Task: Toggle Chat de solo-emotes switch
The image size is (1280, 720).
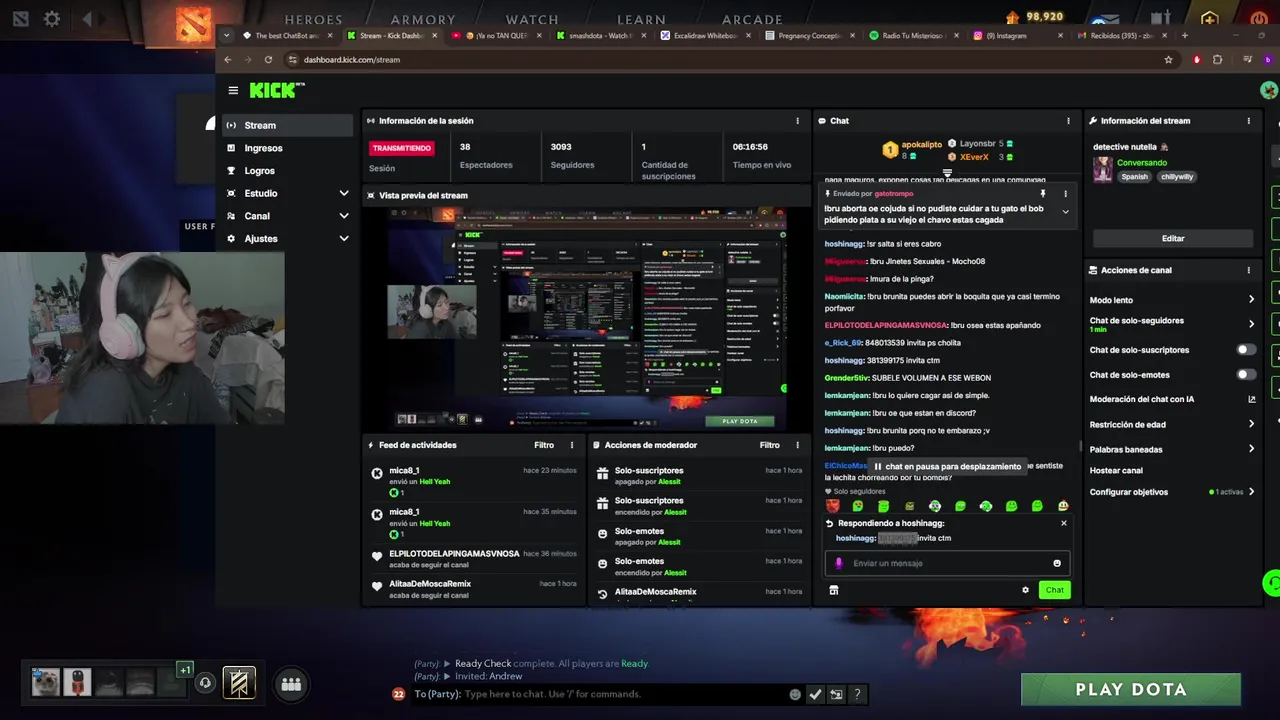Action: point(1245,375)
